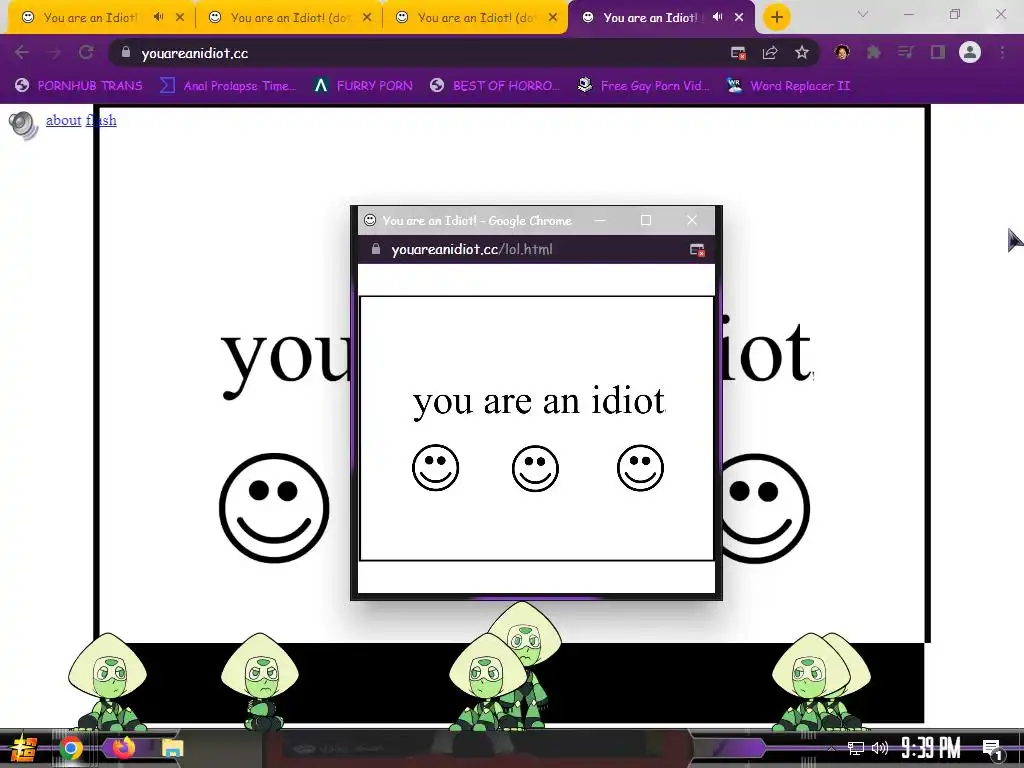This screenshot has height=768, width=1024.
Task: Open the notification center icon
Action: coord(993,749)
